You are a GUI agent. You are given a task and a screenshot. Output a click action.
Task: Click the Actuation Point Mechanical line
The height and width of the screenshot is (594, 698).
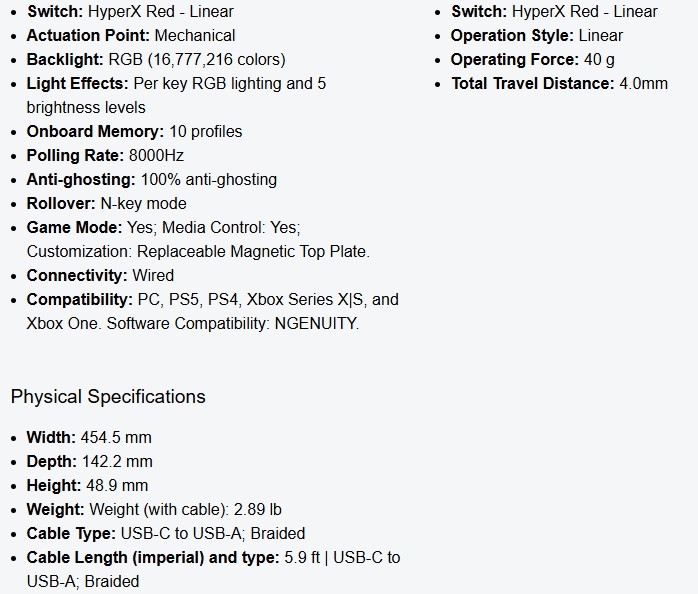click(131, 36)
